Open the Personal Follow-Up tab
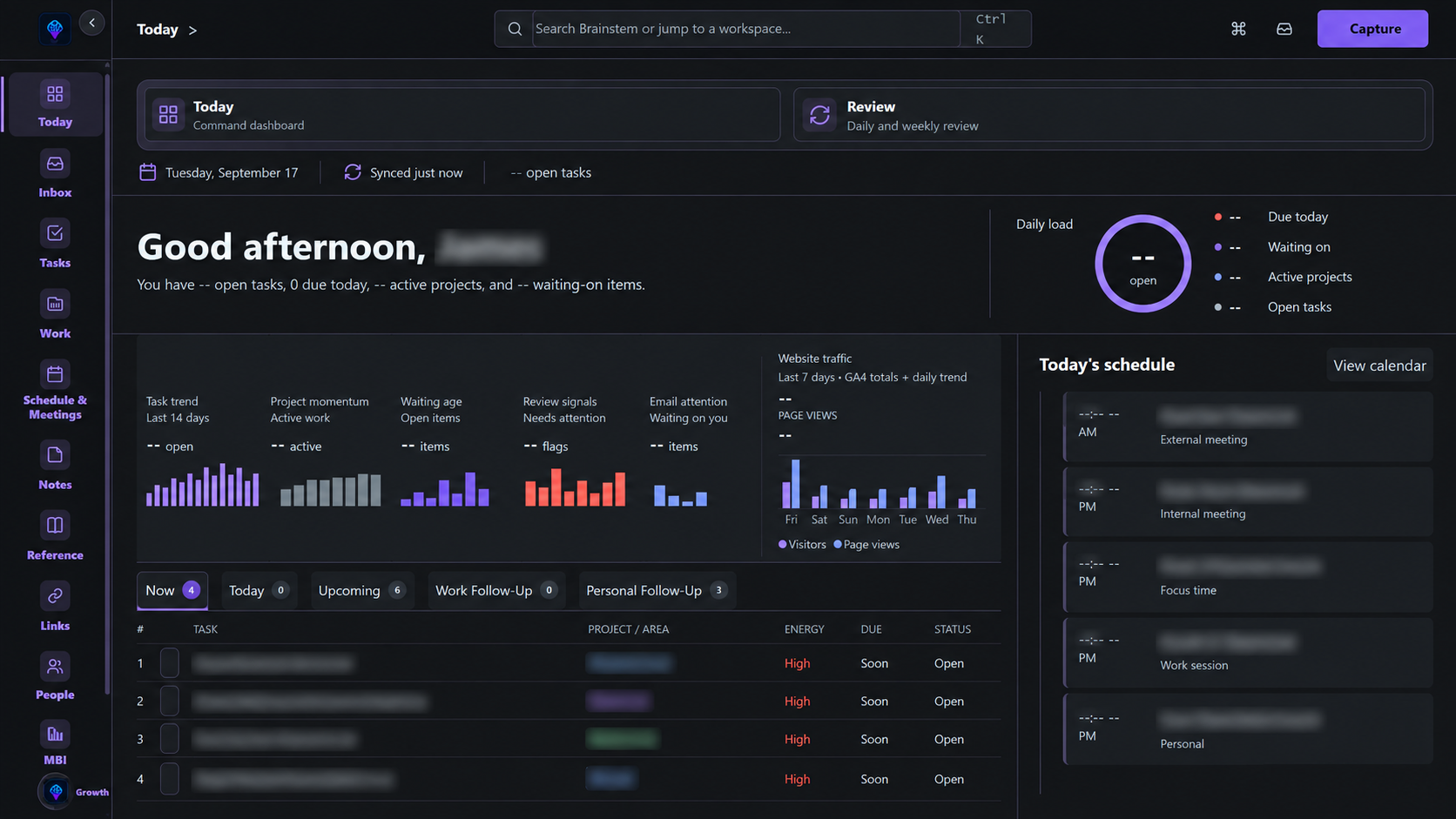Screen dimensions: 1456x819 pyautogui.click(x=657, y=590)
